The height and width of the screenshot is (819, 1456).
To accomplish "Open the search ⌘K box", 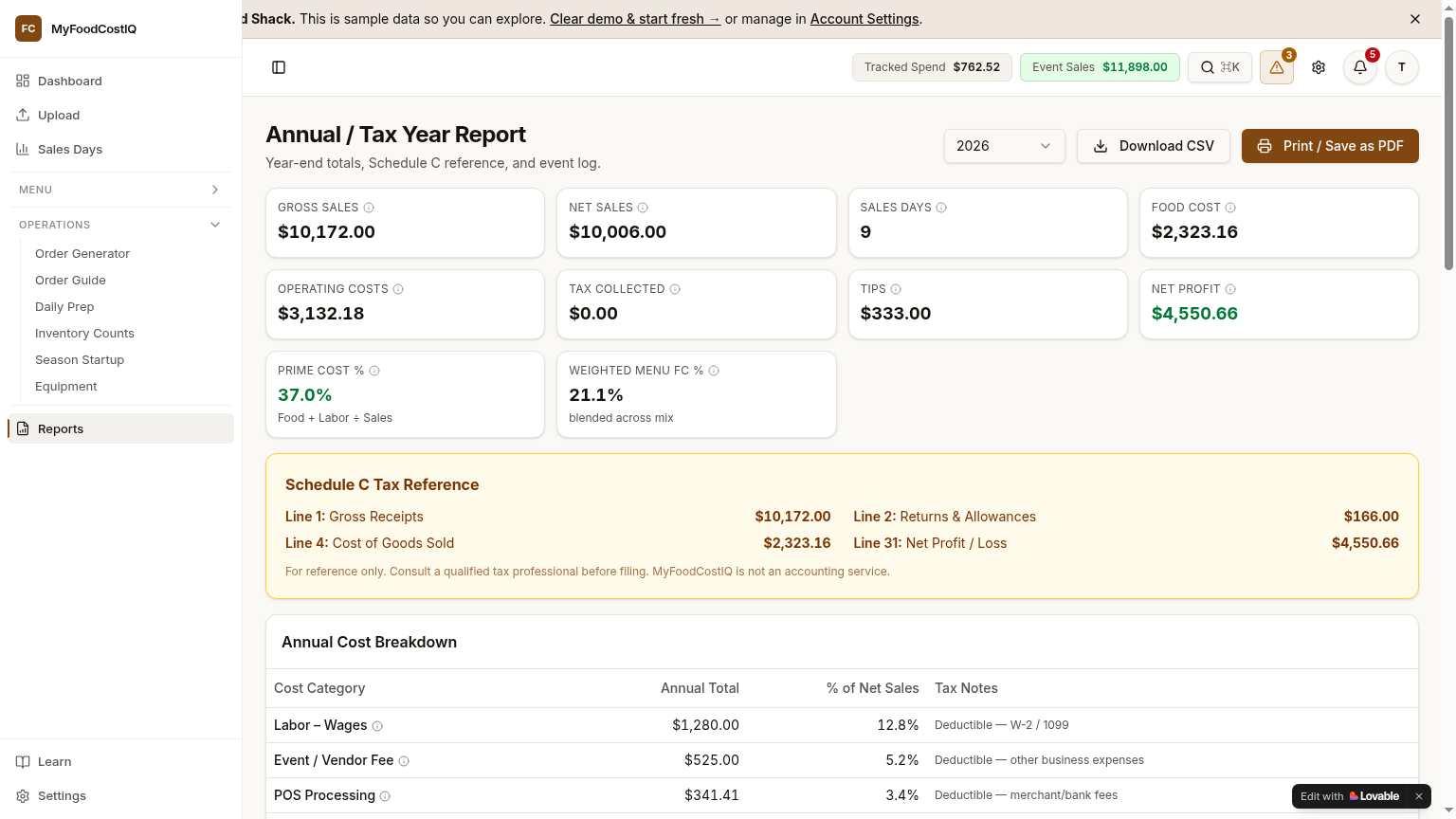I will point(1220,67).
